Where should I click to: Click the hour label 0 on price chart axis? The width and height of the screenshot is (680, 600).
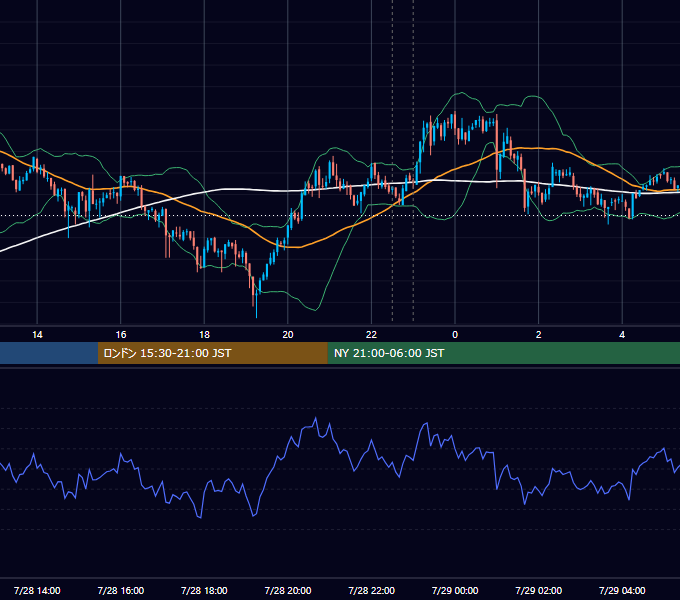click(x=455, y=335)
